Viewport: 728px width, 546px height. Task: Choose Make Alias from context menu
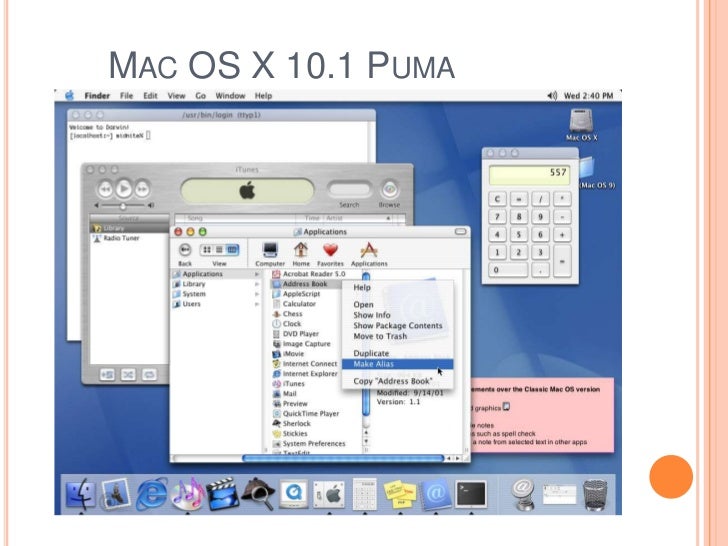click(x=397, y=364)
